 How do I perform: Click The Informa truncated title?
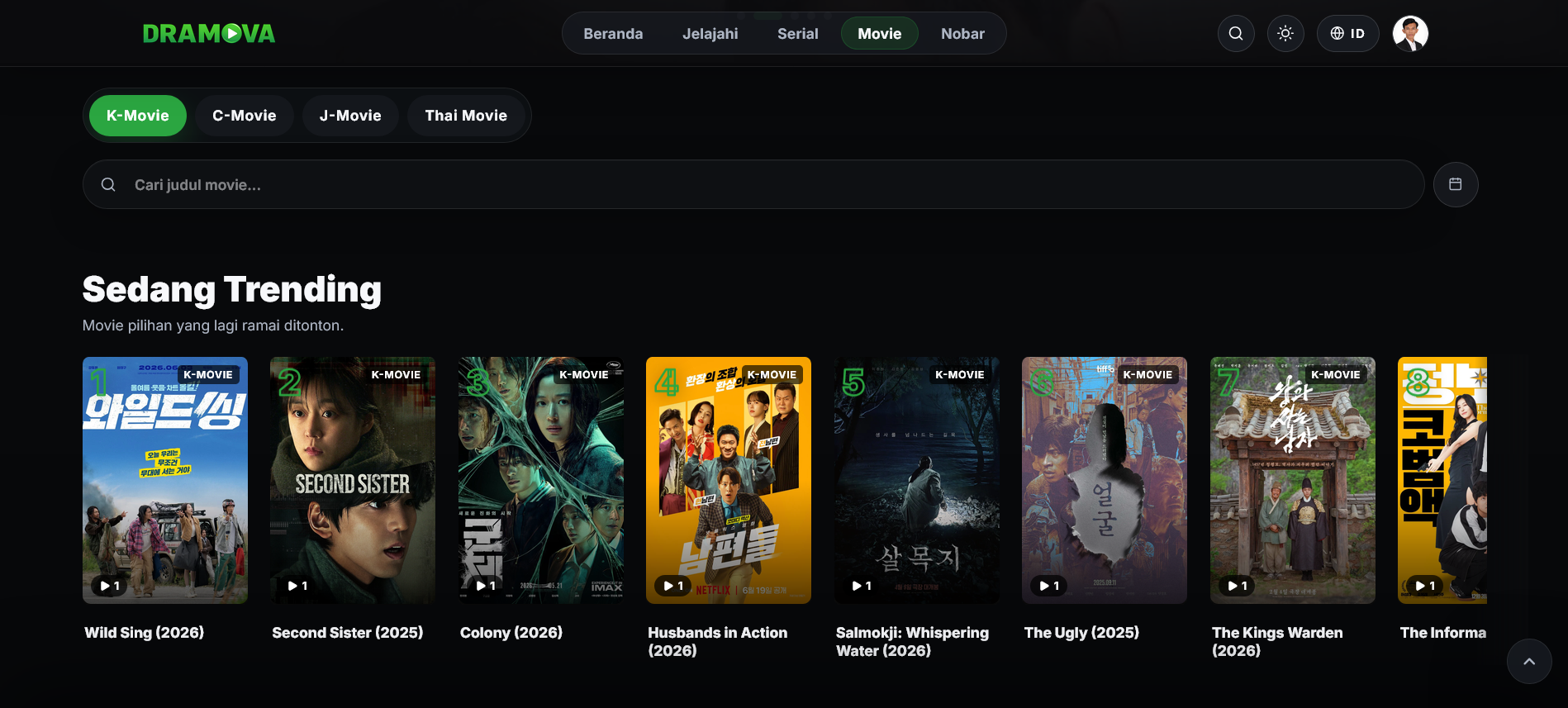[1442, 633]
